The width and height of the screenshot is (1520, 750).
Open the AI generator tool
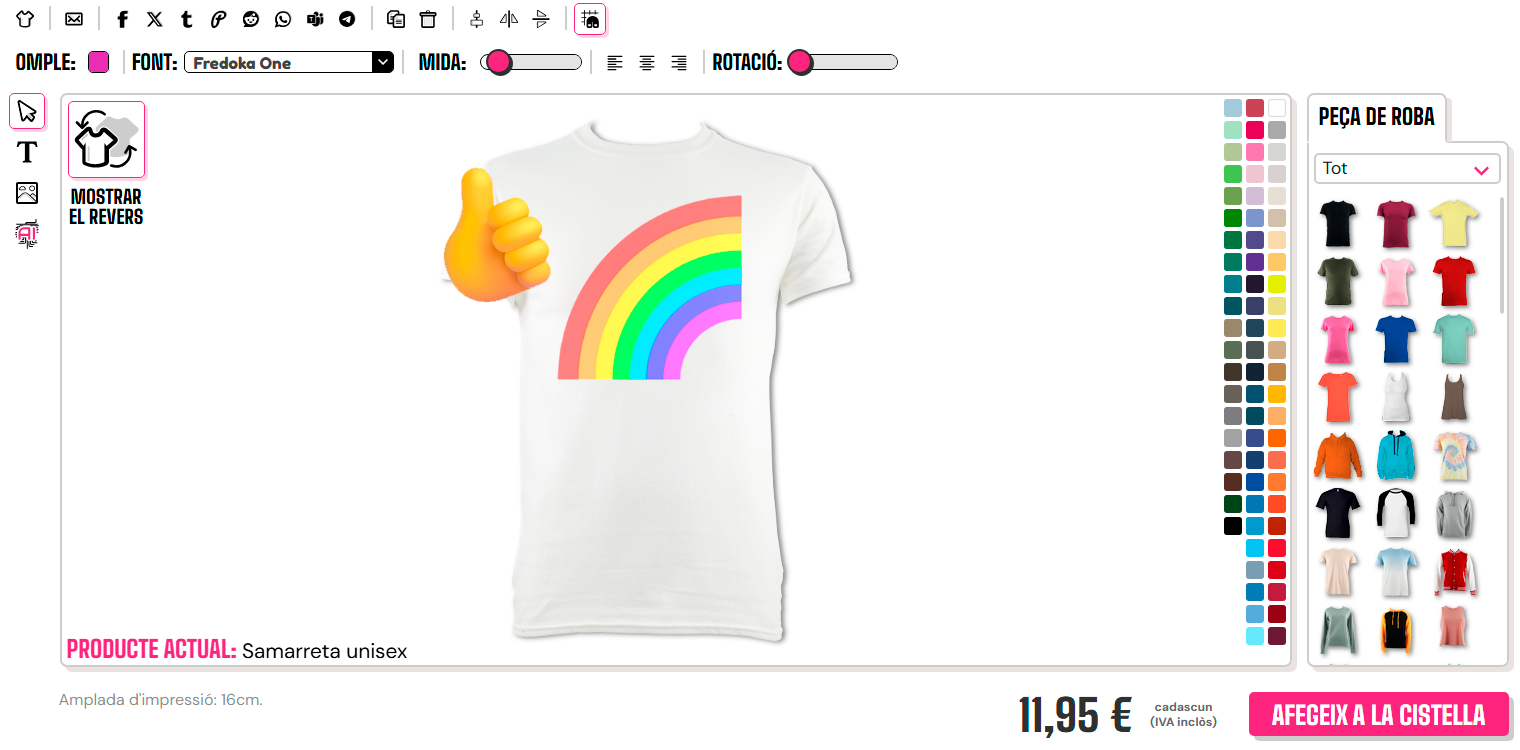pos(27,234)
